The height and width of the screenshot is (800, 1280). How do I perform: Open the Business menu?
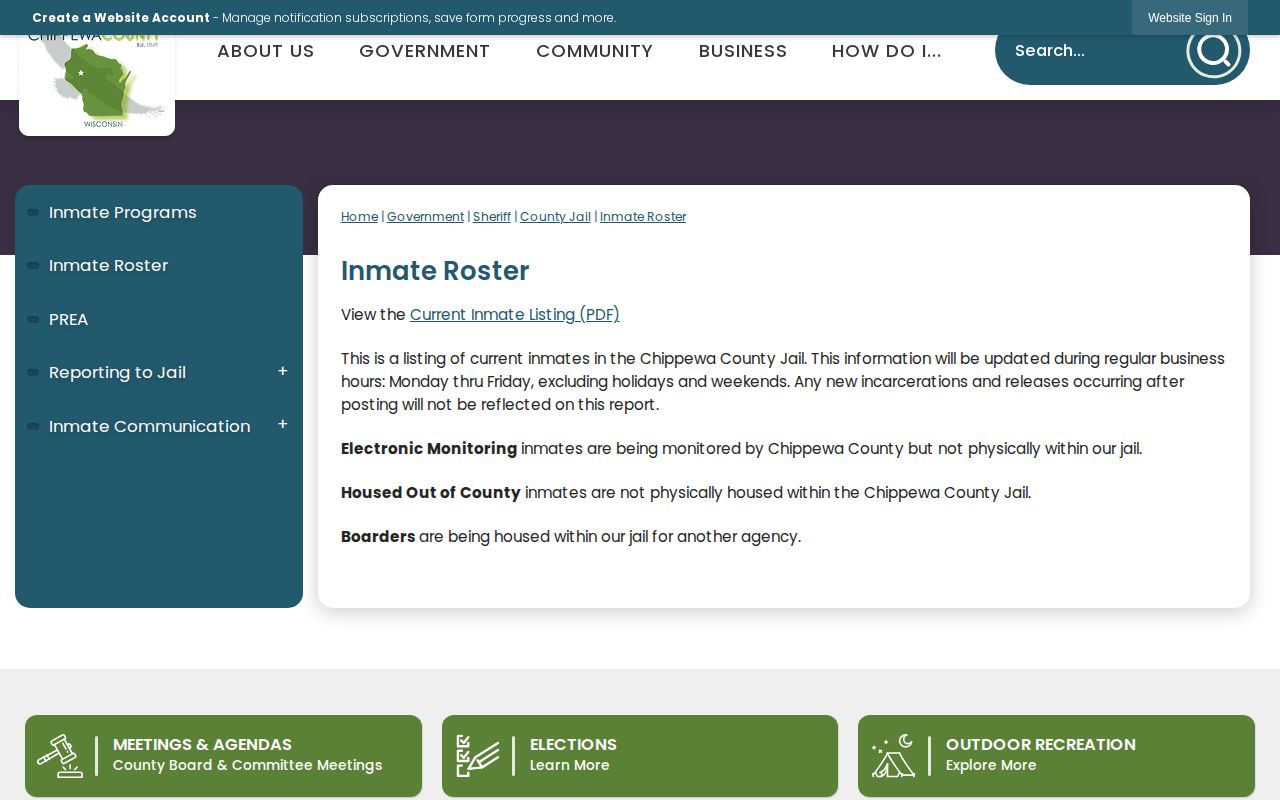(743, 51)
